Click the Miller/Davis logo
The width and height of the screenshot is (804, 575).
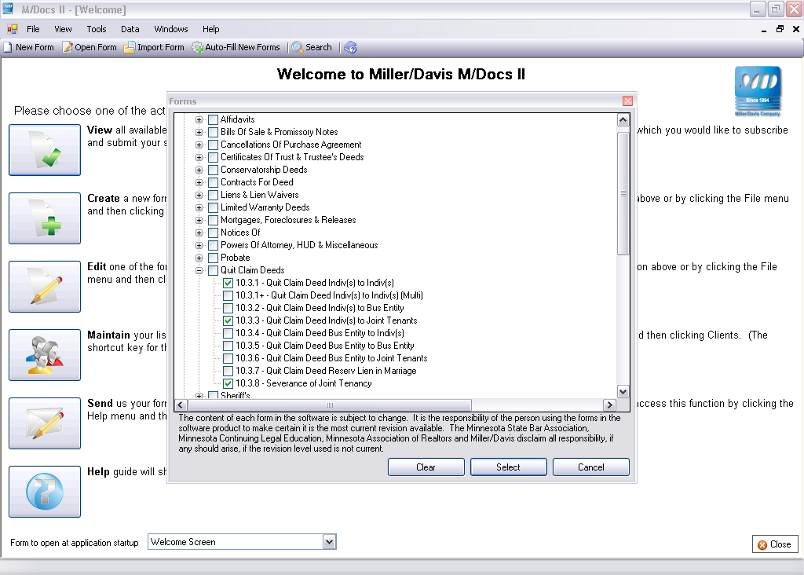pos(758,91)
